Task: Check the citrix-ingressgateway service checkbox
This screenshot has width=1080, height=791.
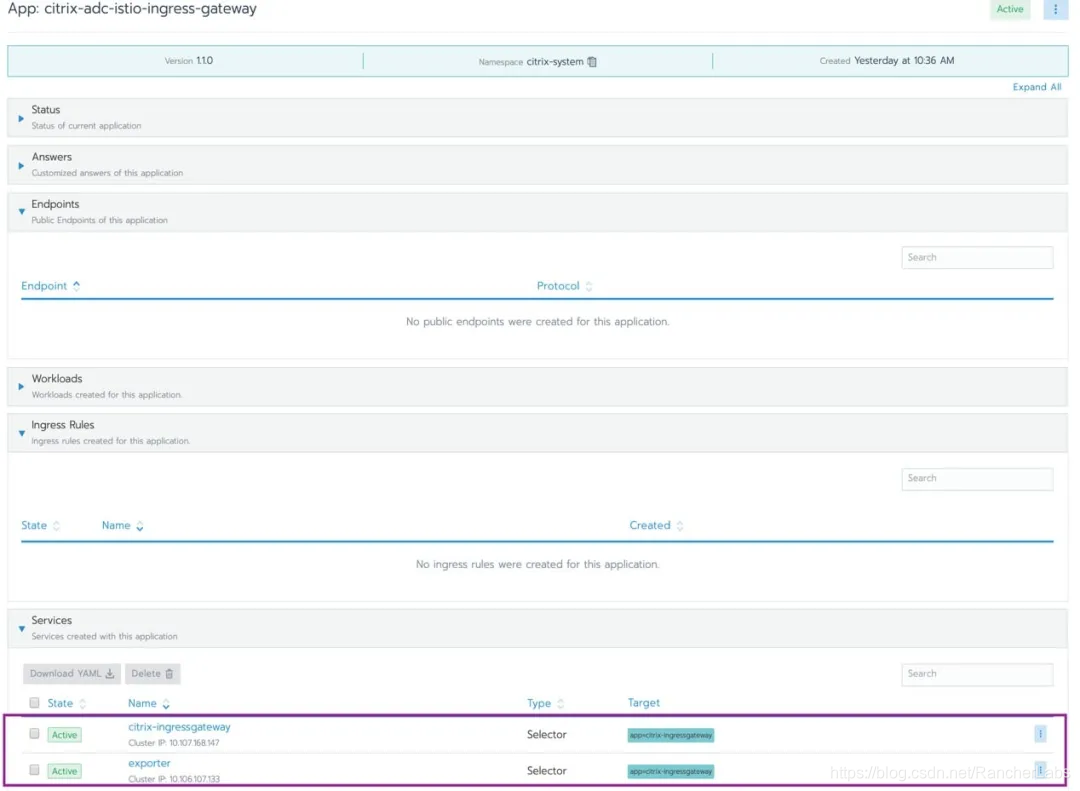Action: pos(35,734)
